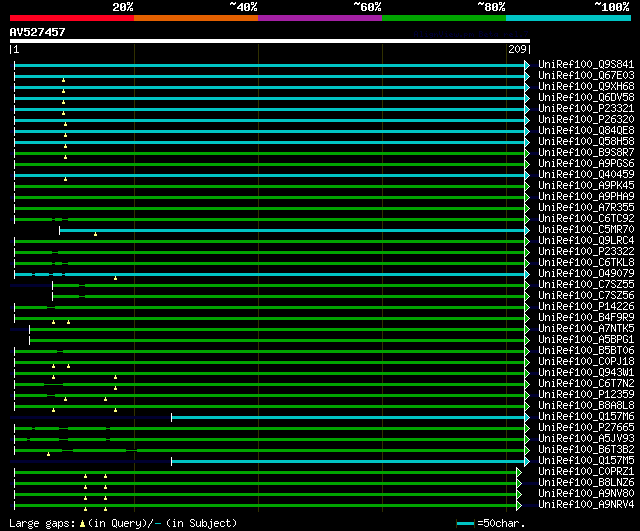
Task: Select the UniRef100_A9NV80 label
Action: tap(586, 494)
